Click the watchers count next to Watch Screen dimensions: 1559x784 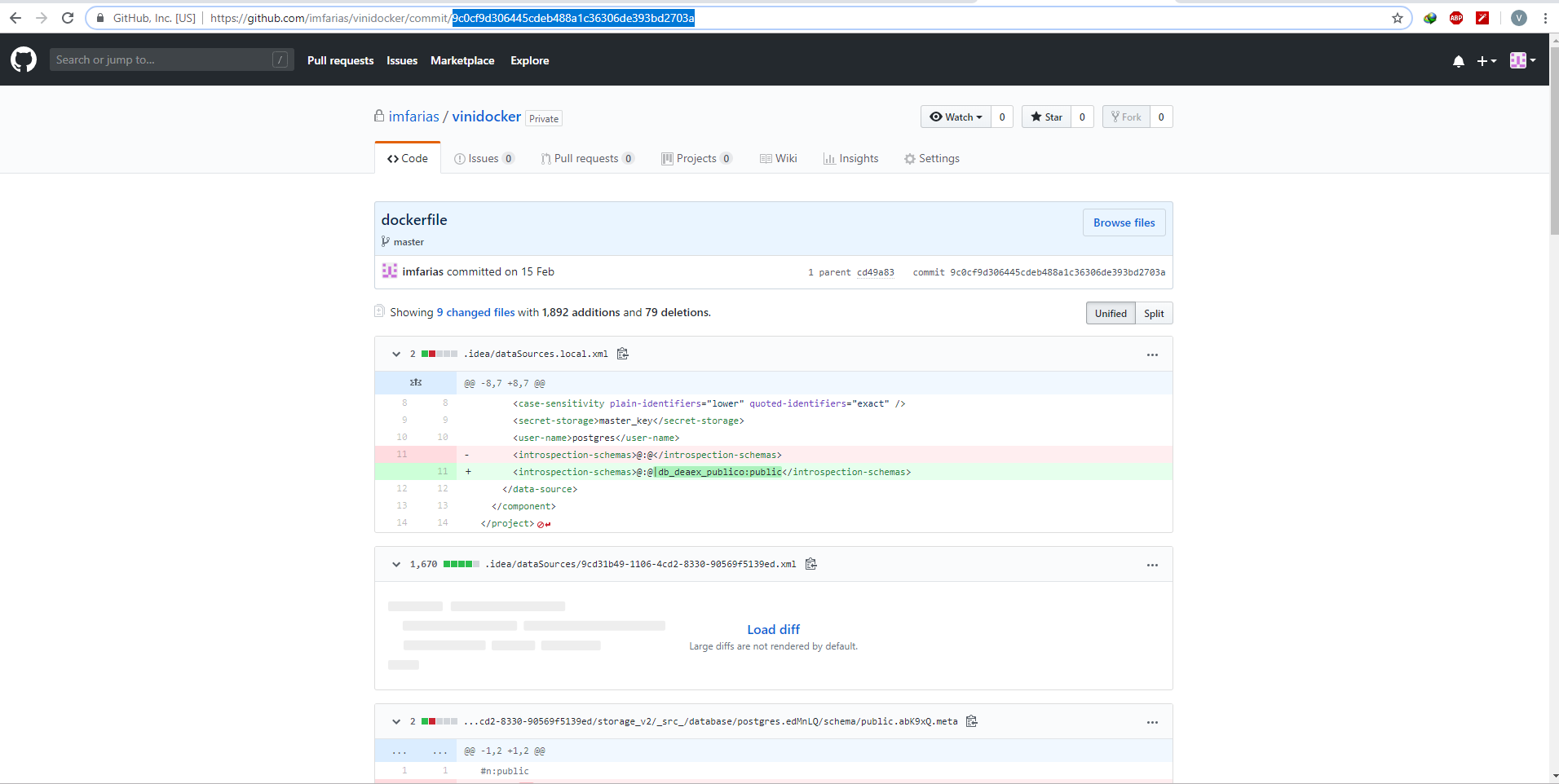(1002, 117)
